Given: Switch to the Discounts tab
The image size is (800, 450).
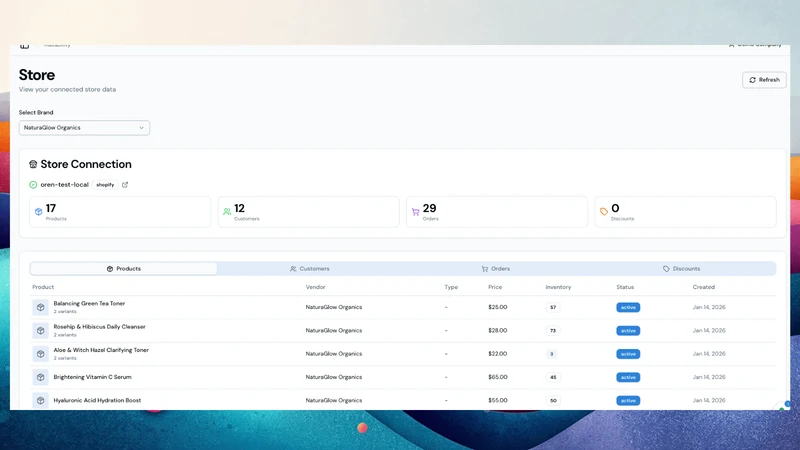Looking at the screenshot, I should click(x=682, y=268).
